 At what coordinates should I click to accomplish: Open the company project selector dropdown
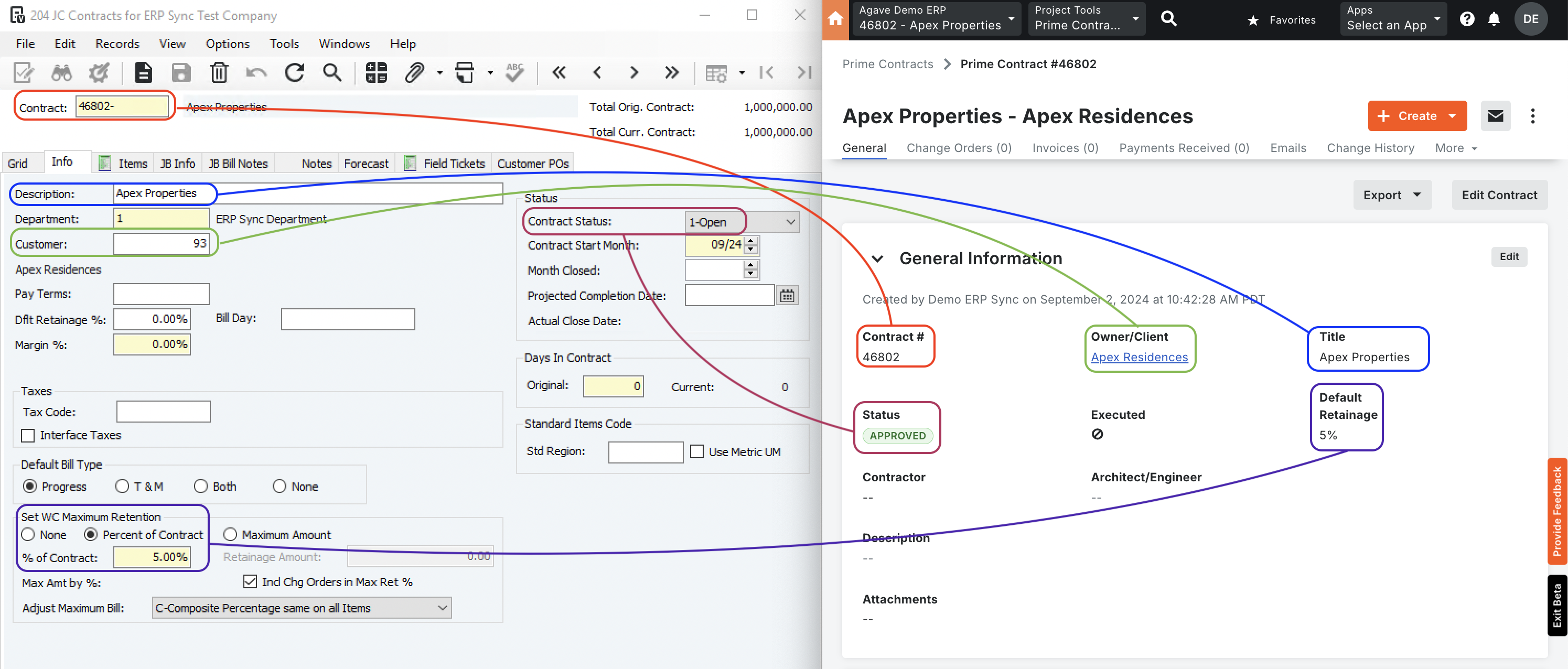tap(936, 19)
